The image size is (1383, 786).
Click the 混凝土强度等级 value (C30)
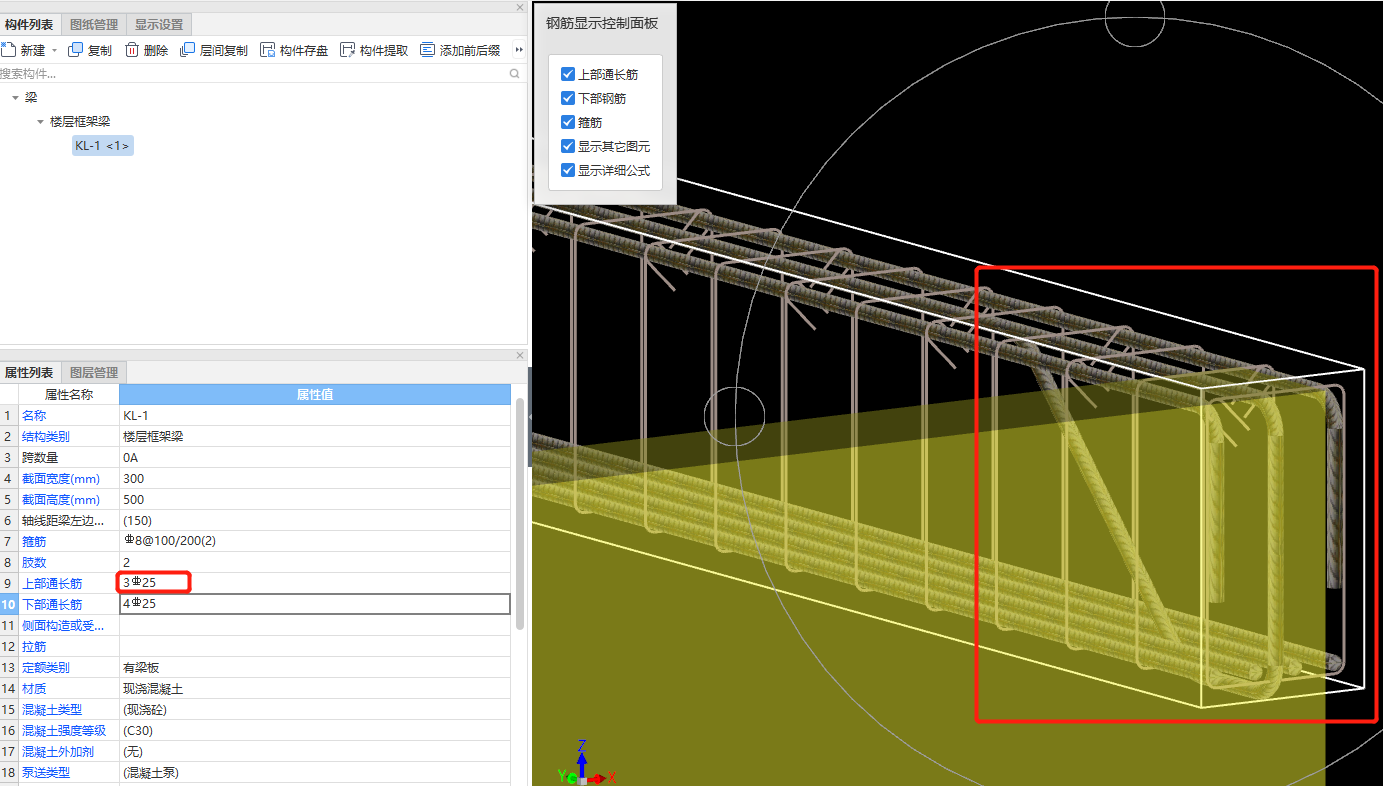(315, 731)
